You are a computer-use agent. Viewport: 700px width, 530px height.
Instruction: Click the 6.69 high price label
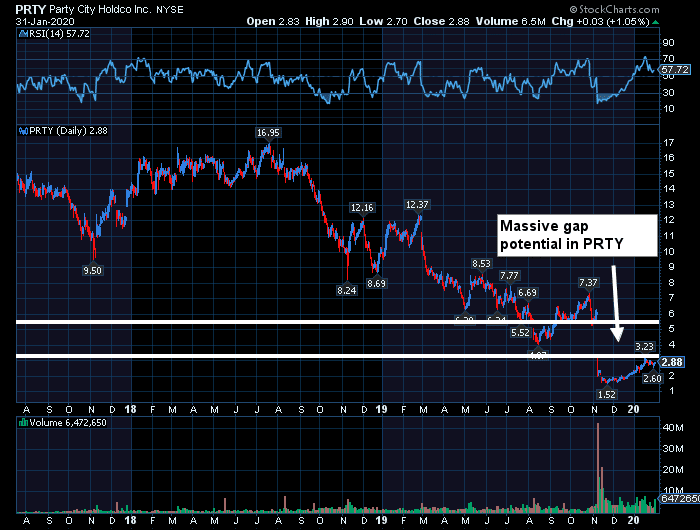coord(527,292)
